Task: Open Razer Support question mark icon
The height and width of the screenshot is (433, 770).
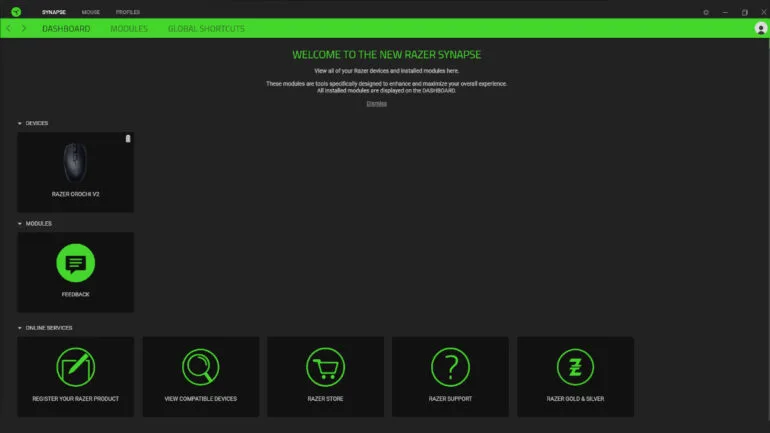Action: tap(450, 367)
